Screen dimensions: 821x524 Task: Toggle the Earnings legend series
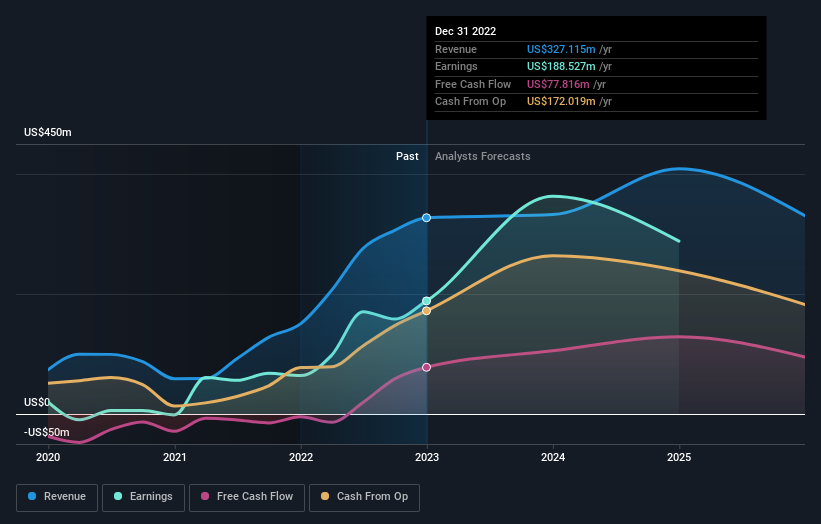(x=143, y=497)
